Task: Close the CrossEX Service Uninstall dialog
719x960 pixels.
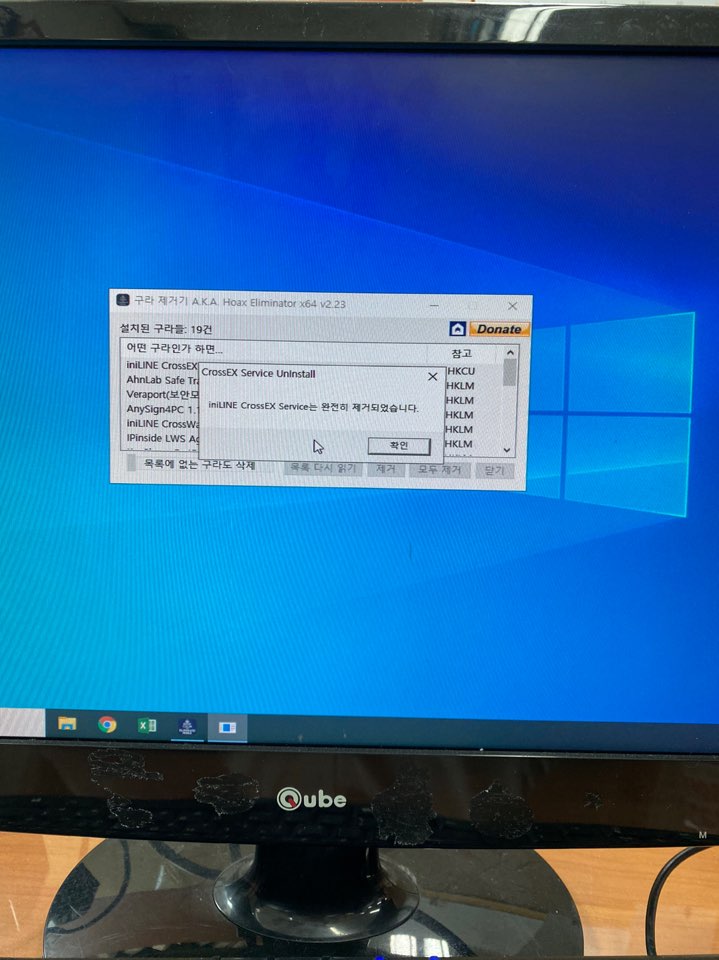Action: click(x=432, y=377)
